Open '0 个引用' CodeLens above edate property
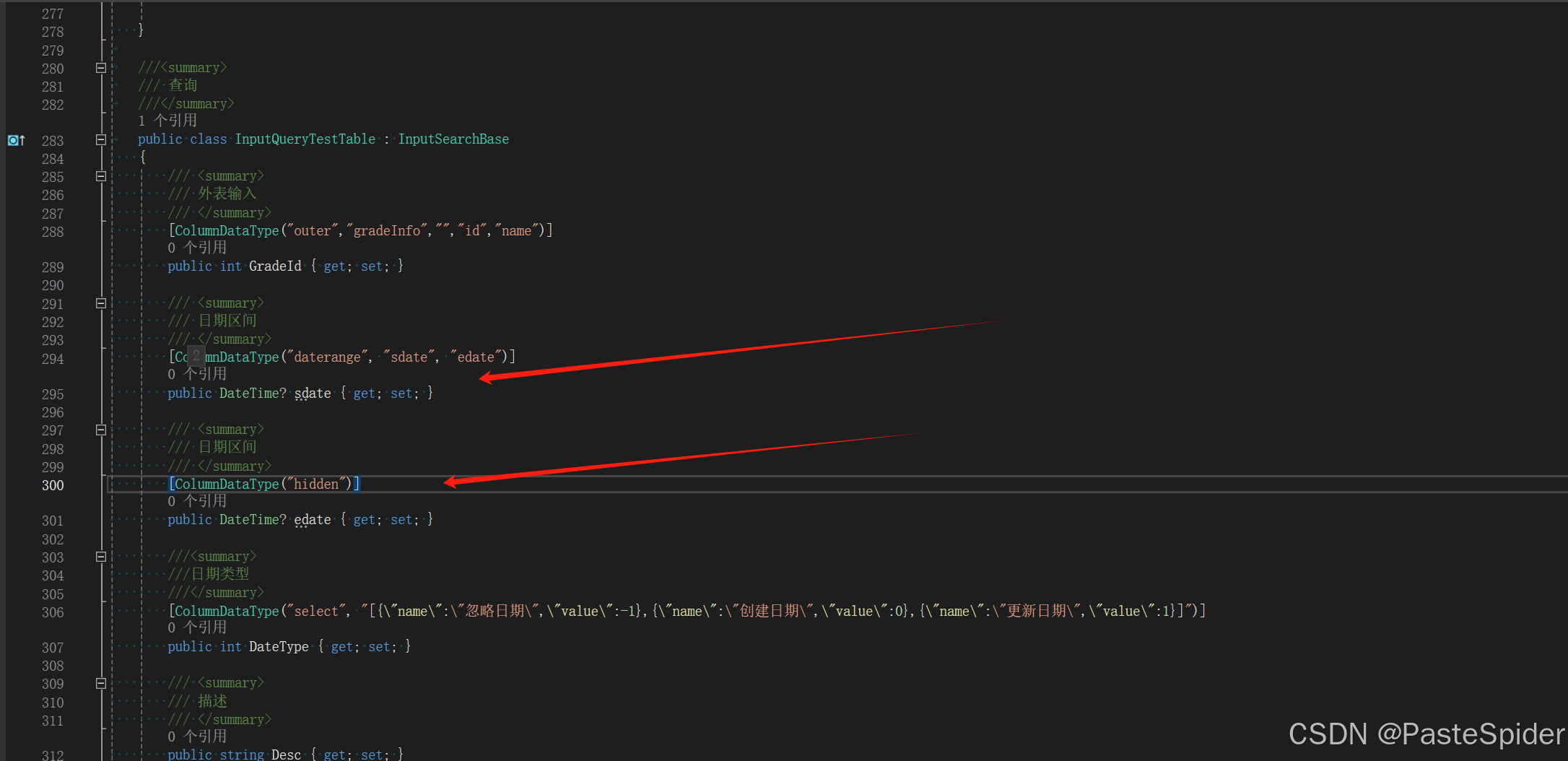1568x761 pixels. pyautogui.click(x=197, y=501)
